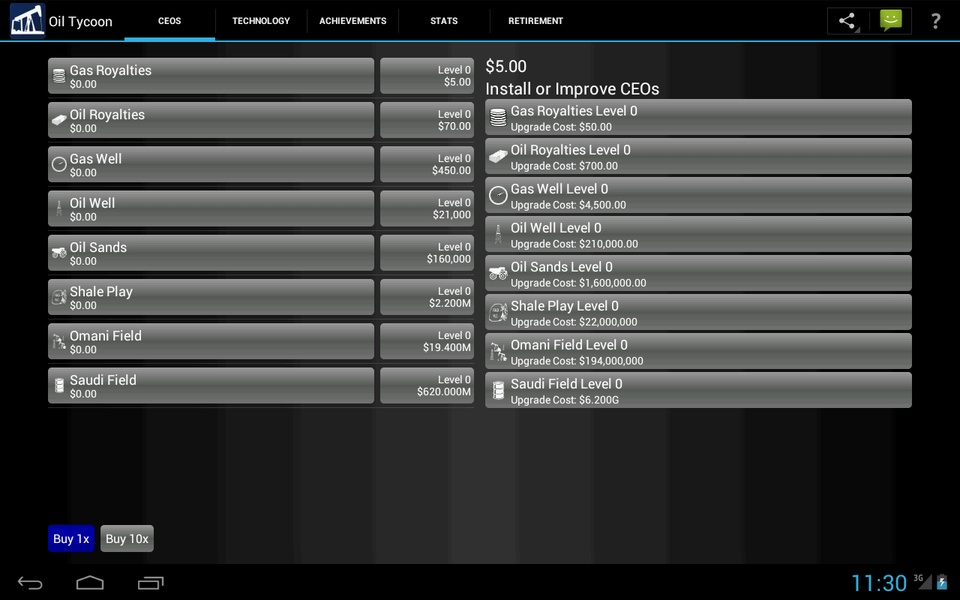Switch to Buy 10x purchase mode
The width and height of the screenshot is (960, 600).
[x=127, y=539]
